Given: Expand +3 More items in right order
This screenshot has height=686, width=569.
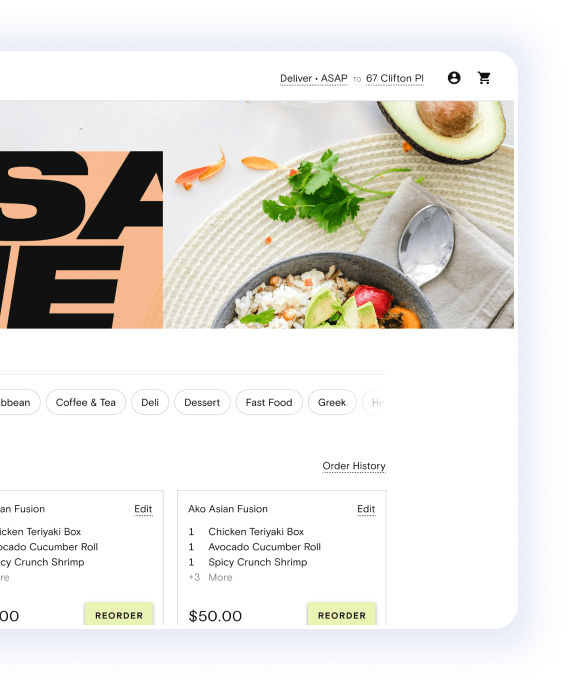Looking at the screenshot, I should click(x=210, y=577).
